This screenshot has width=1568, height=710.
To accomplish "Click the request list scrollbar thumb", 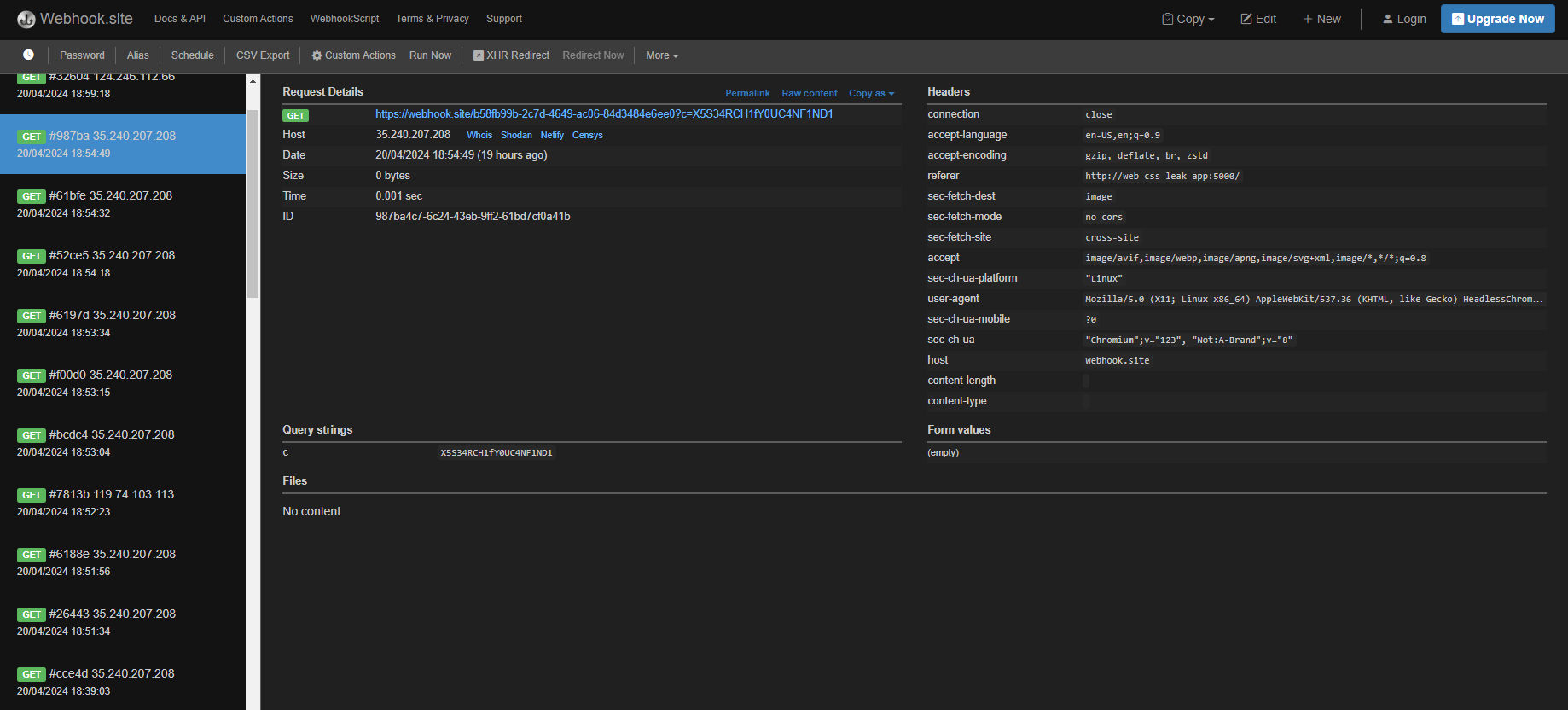I will (x=253, y=203).
